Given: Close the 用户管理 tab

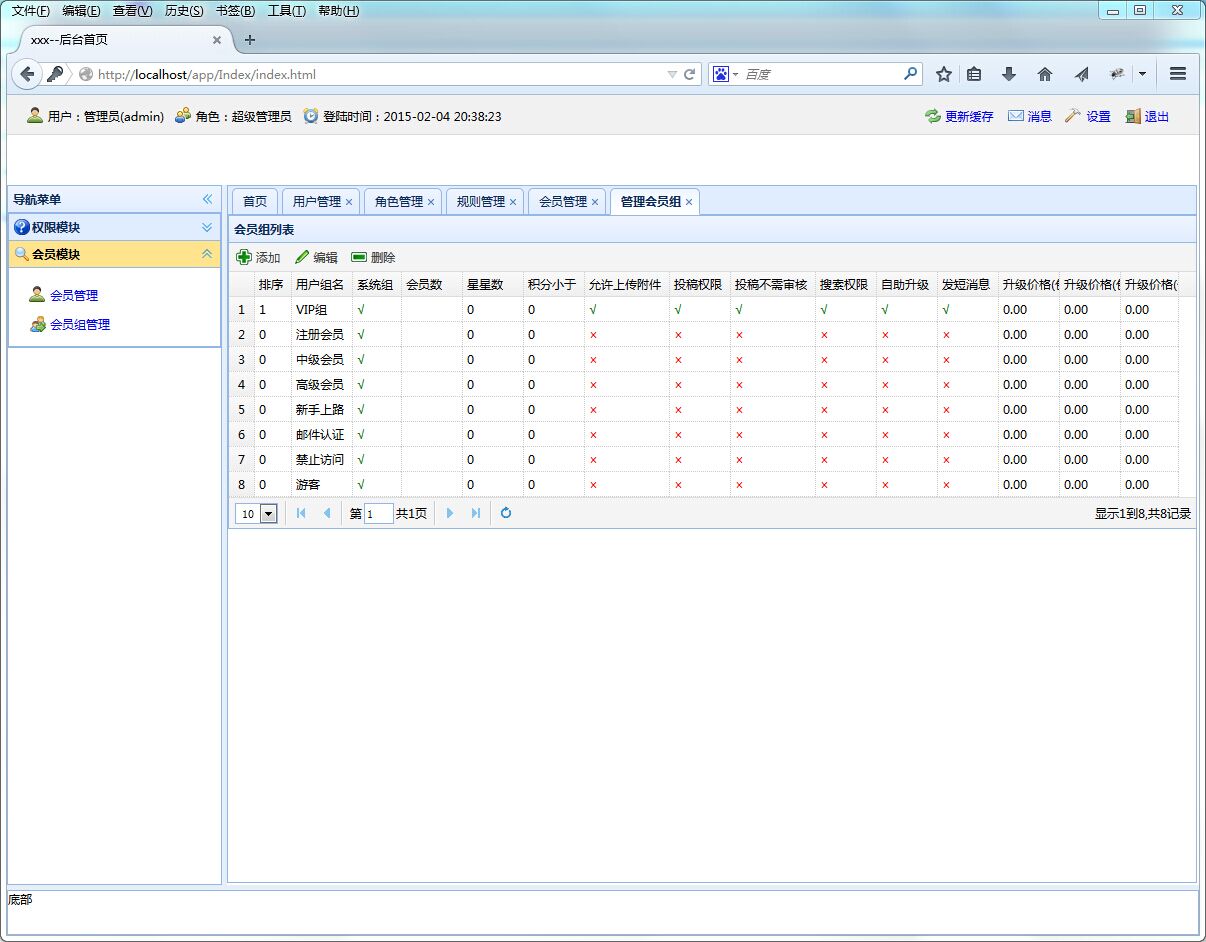Looking at the screenshot, I should tap(349, 202).
